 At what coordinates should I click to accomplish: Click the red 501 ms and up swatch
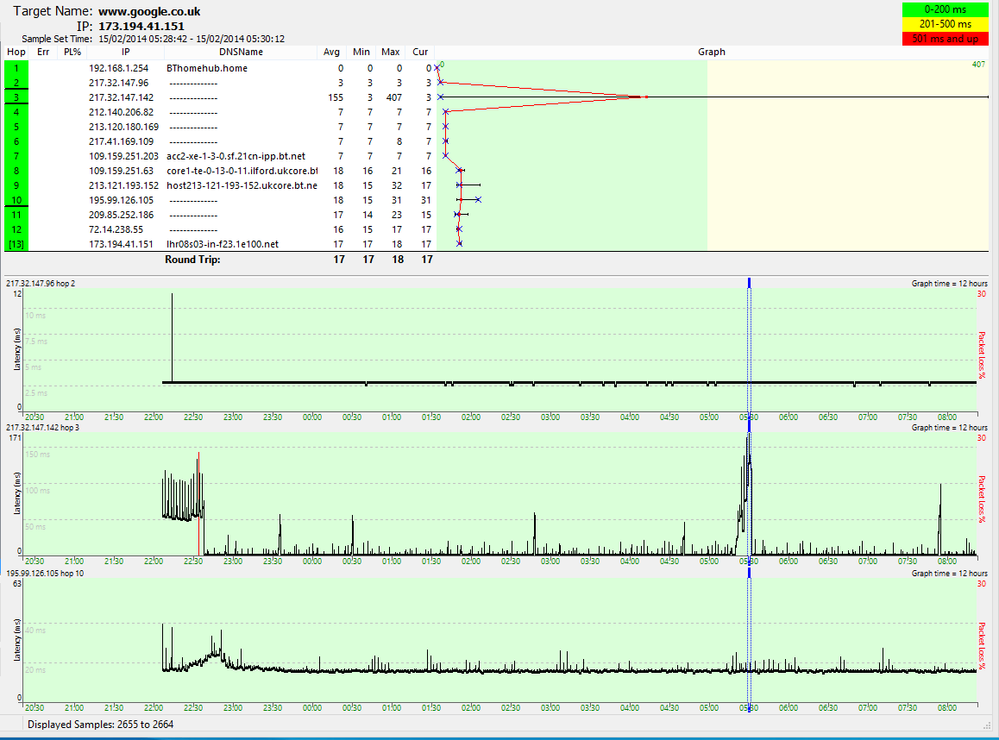click(945, 39)
